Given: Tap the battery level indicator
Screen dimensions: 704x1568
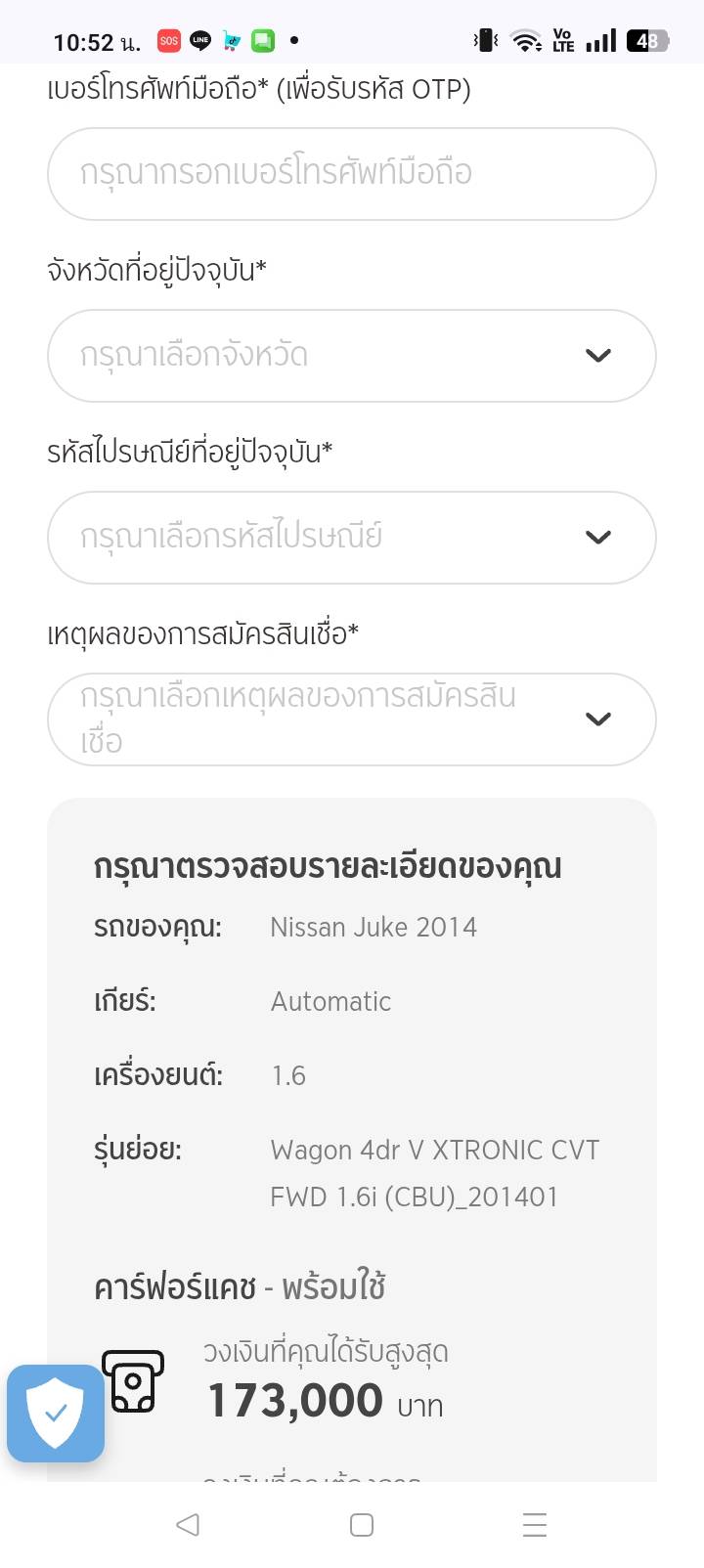Looking at the screenshot, I should (x=647, y=41).
